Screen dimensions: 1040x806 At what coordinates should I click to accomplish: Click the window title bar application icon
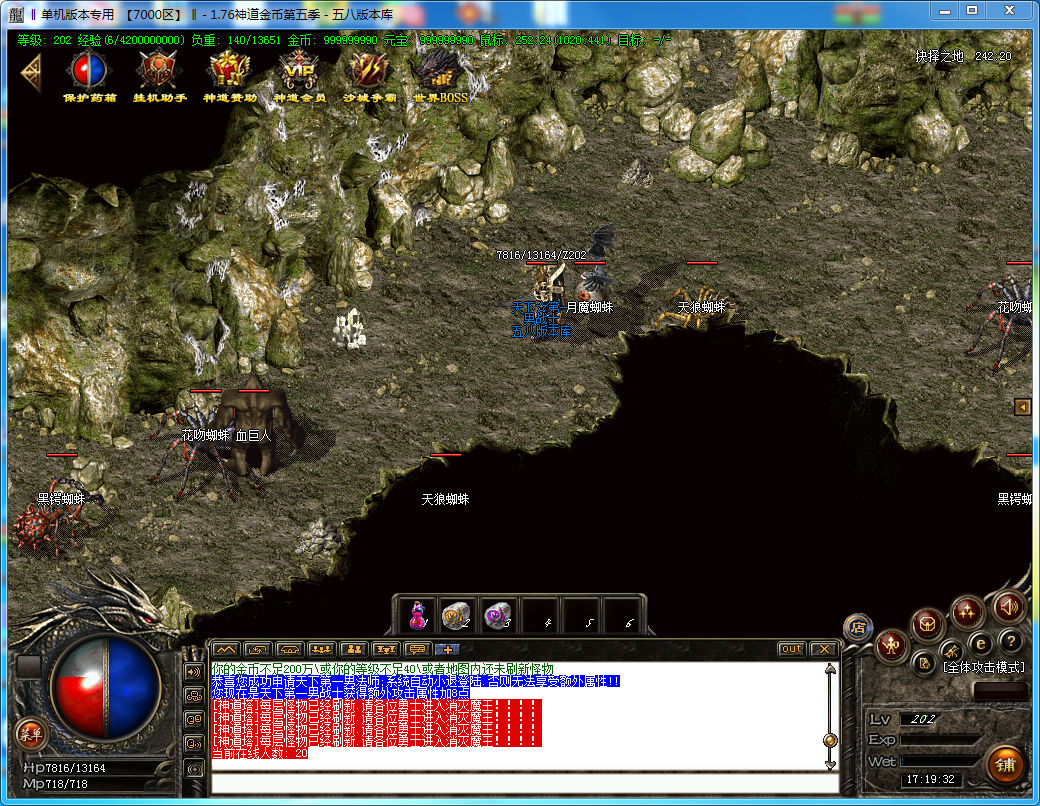17,14
